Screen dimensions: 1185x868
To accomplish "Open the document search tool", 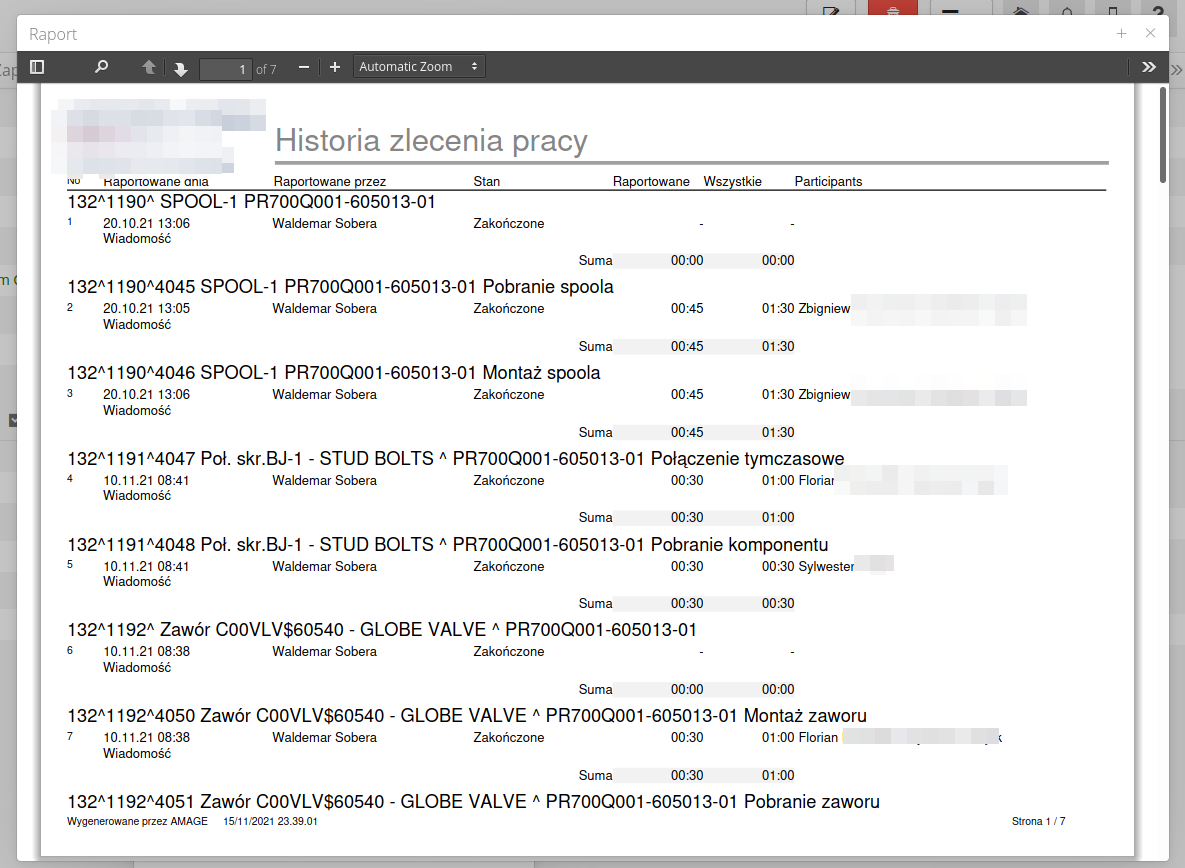I will tap(100, 66).
